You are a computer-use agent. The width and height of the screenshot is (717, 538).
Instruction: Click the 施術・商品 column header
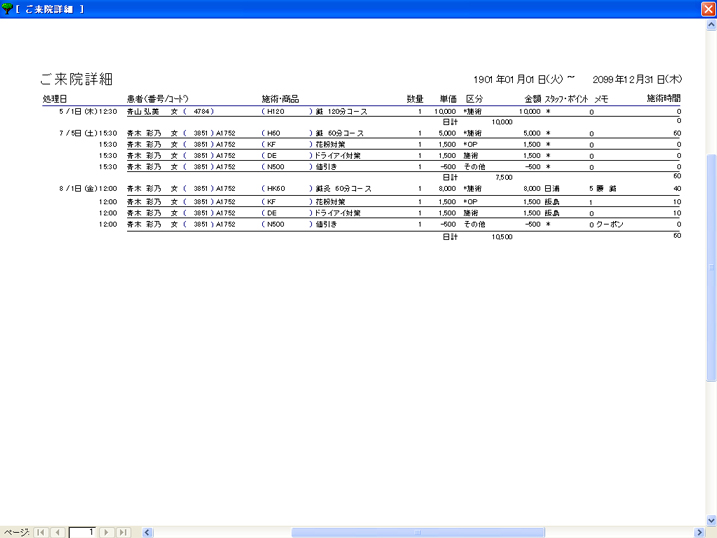[280, 99]
